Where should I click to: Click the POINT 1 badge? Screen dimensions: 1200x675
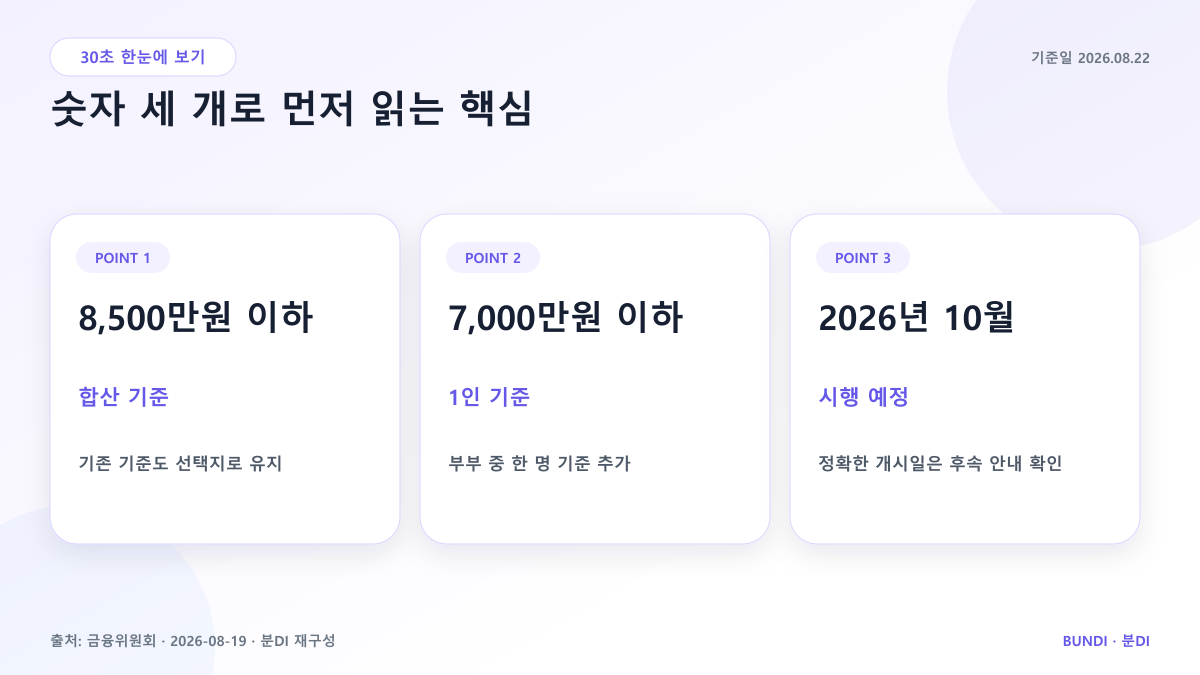[x=123, y=258]
